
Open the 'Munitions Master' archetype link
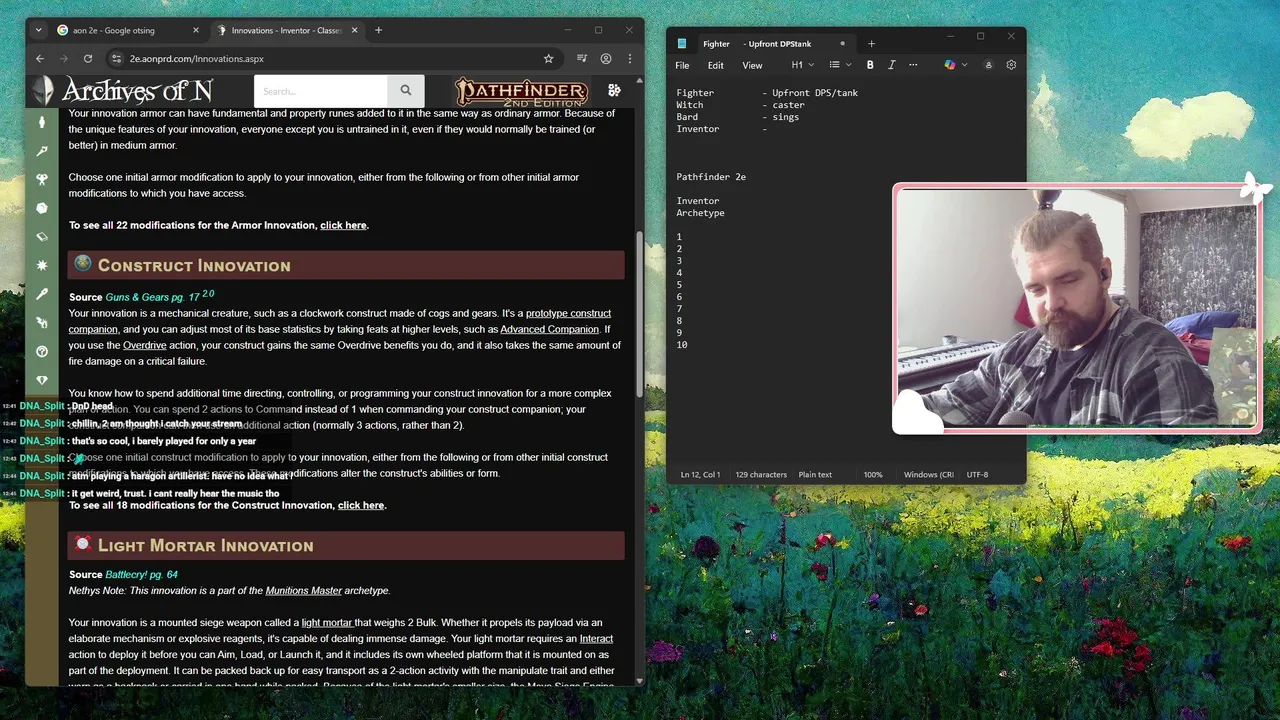pos(303,590)
